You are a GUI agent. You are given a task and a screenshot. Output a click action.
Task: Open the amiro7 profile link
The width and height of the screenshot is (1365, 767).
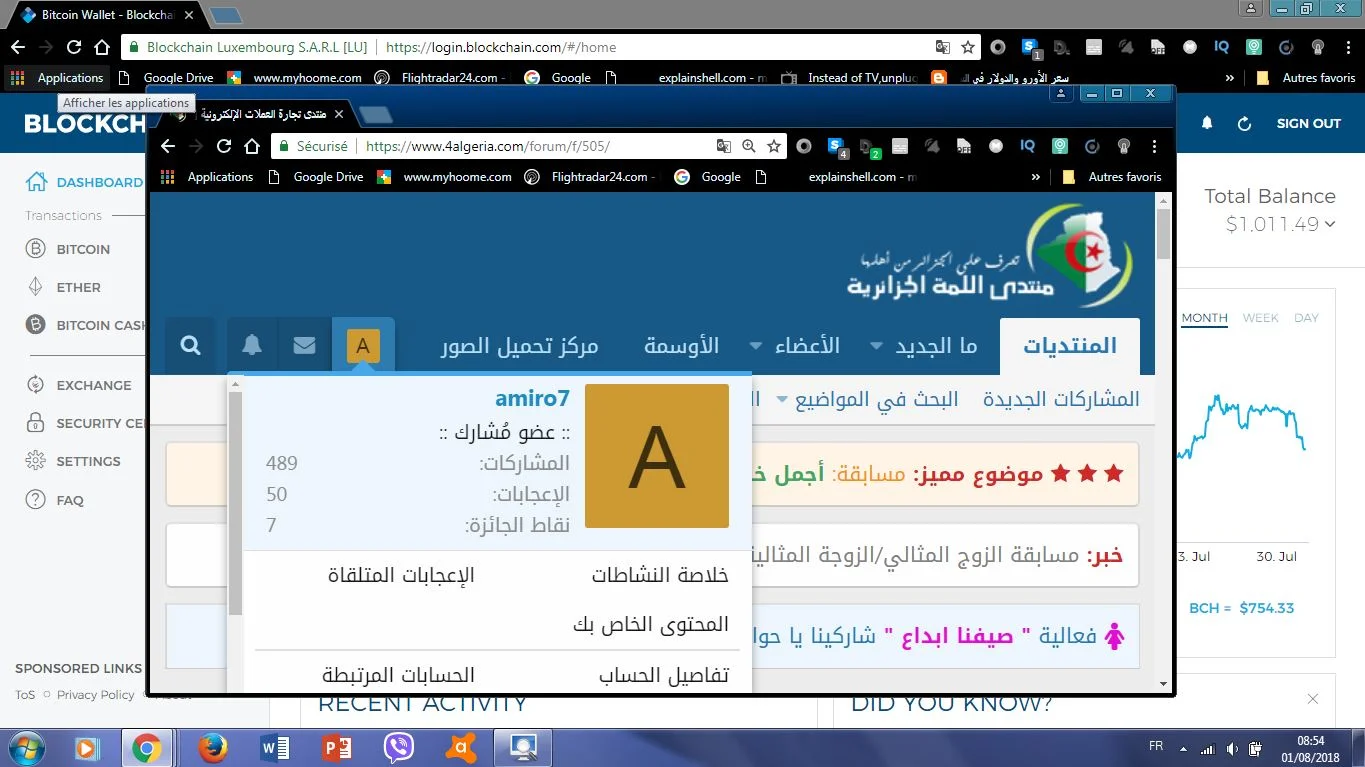532,398
